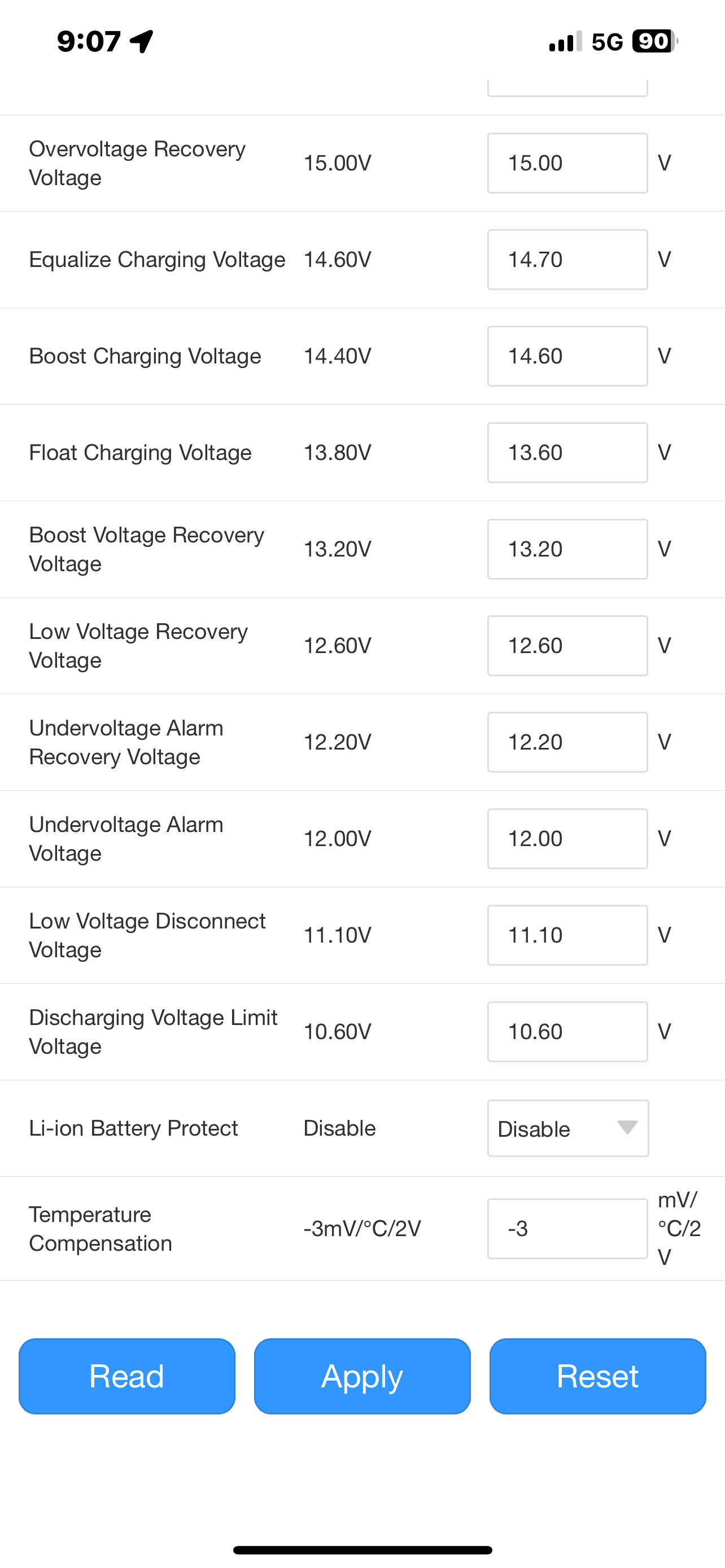Tap the Low Voltage Recovery Voltage input
Screen dimensions: 725x1568
(567, 646)
